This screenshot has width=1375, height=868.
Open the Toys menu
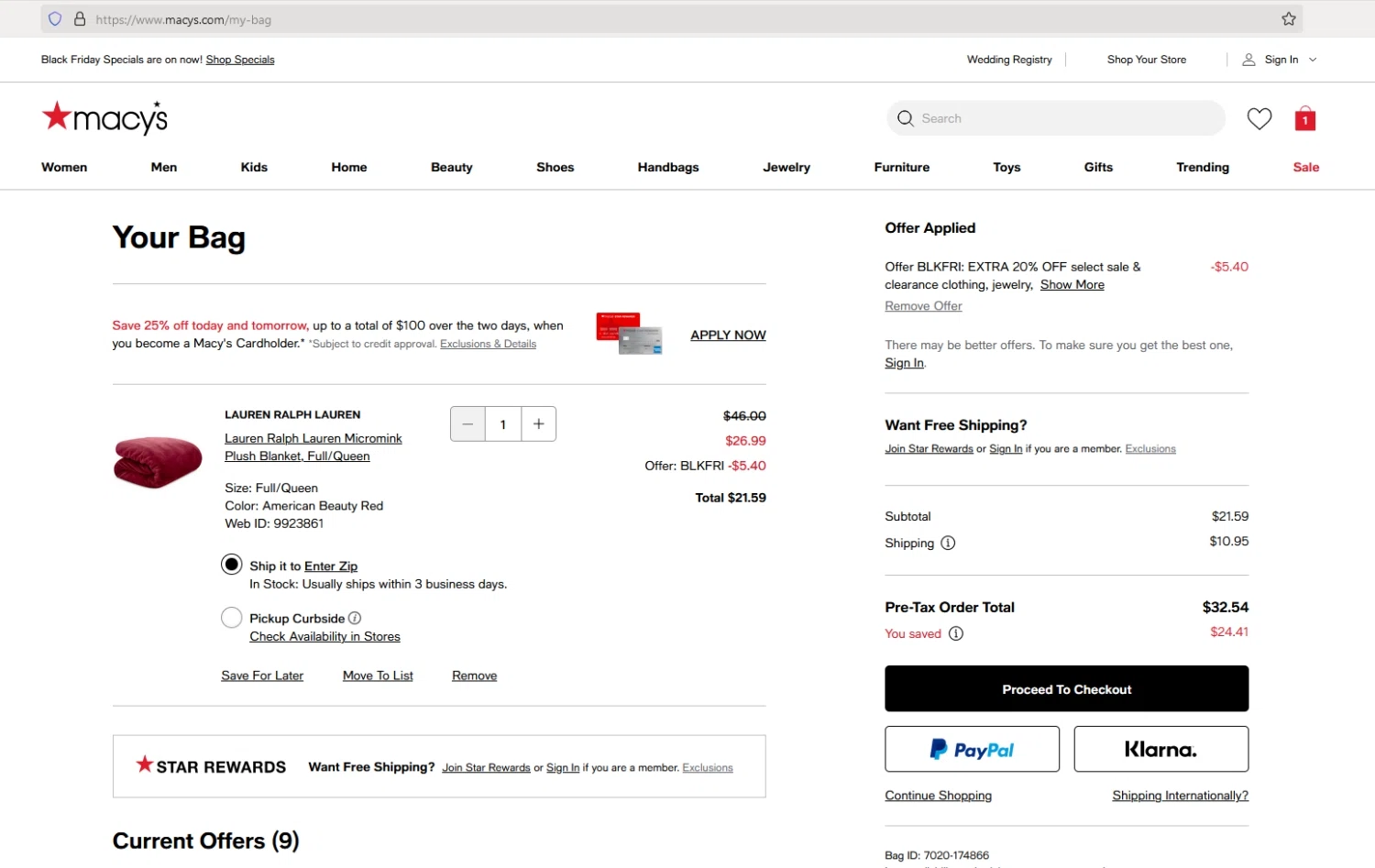[1006, 167]
